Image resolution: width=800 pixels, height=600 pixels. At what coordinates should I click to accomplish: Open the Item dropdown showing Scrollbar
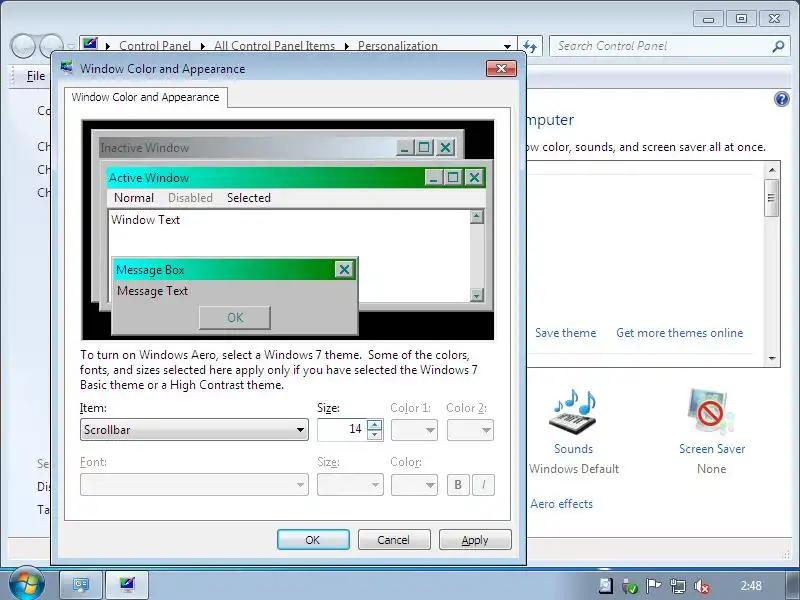pyautogui.click(x=194, y=430)
